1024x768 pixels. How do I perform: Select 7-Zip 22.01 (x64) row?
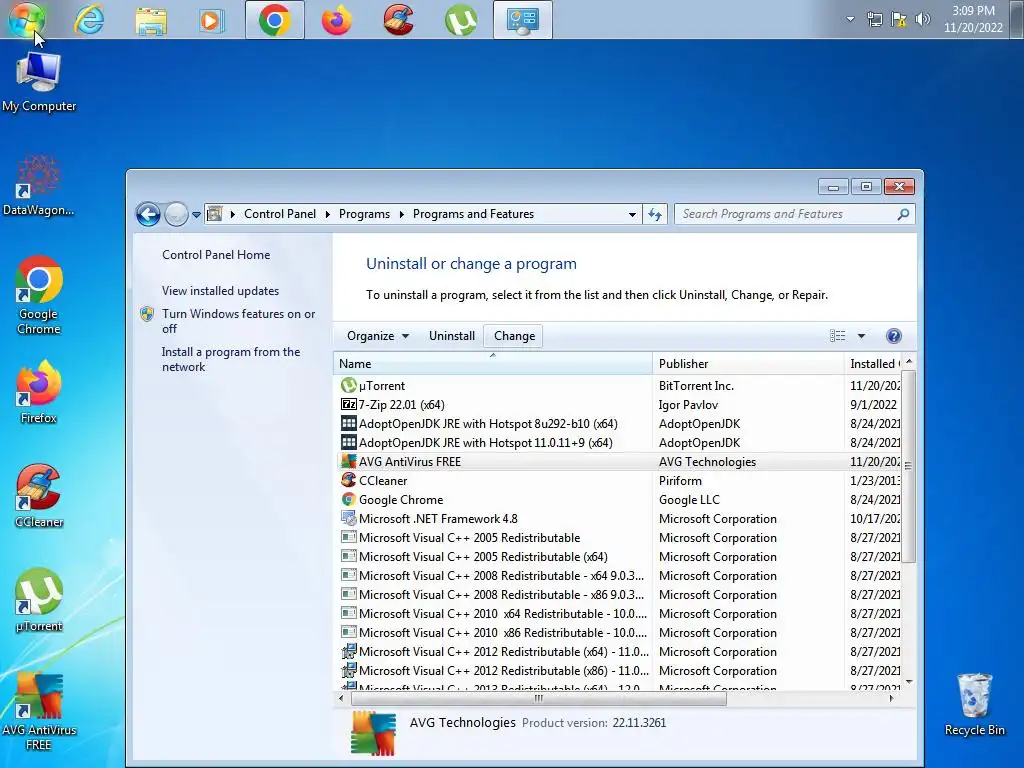click(618, 405)
